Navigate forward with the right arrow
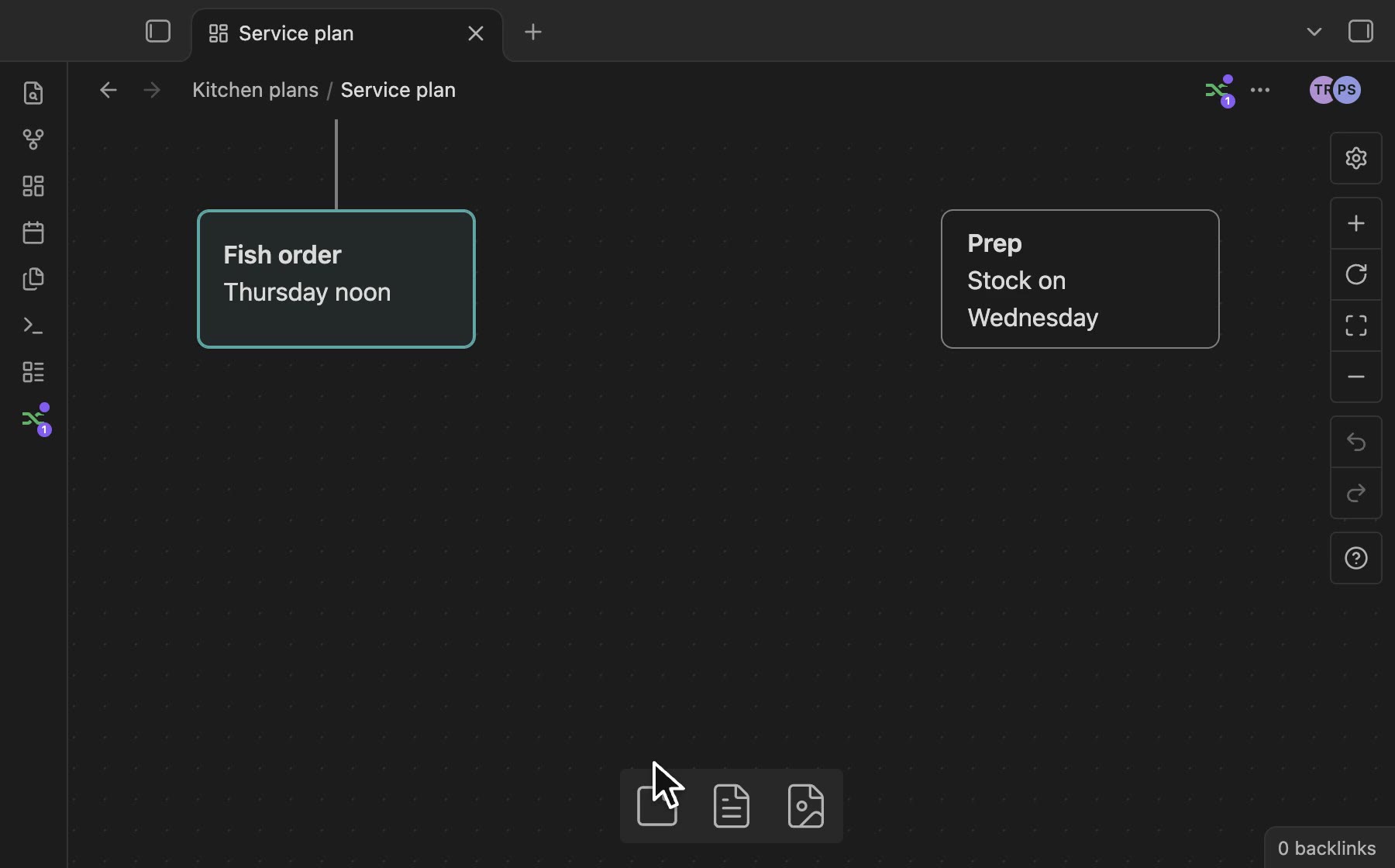Viewport: 1395px width, 868px height. click(x=152, y=90)
